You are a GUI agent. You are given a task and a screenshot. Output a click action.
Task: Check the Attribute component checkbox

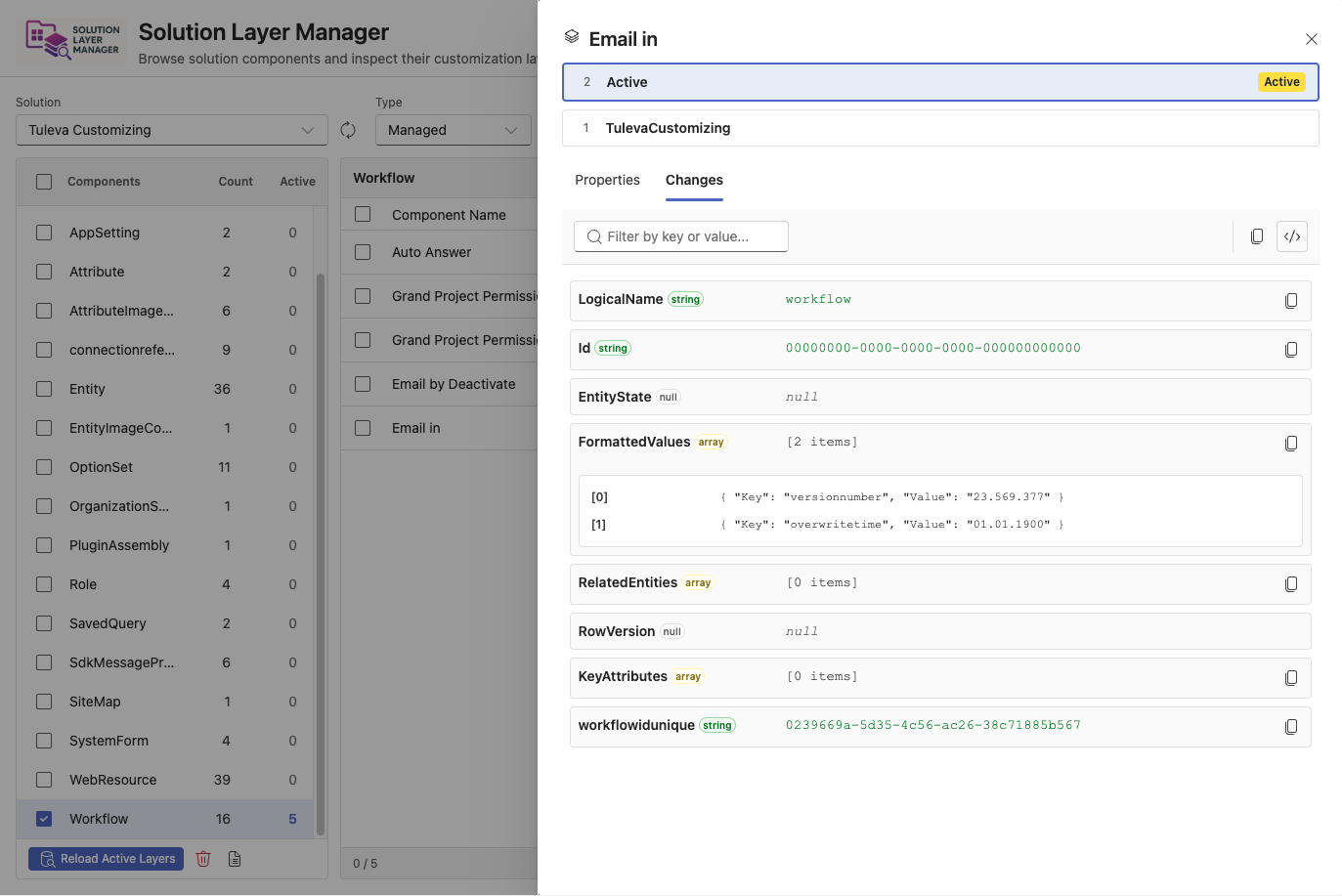pyautogui.click(x=44, y=272)
